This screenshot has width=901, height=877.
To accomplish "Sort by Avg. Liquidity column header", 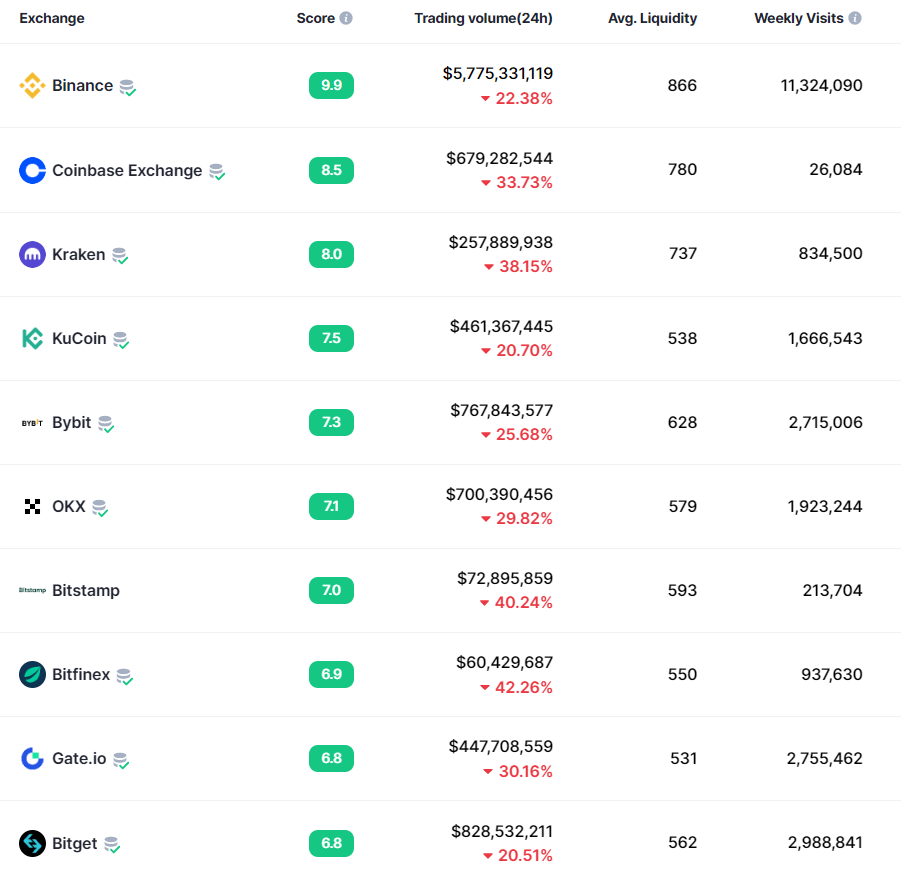I will (x=652, y=18).
